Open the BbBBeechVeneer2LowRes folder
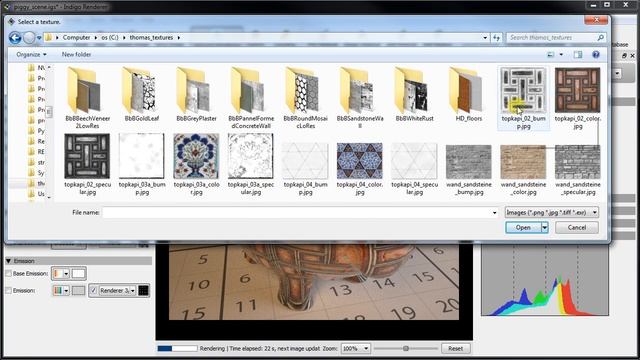Image resolution: width=640 pixels, height=360 pixels. (87, 98)
